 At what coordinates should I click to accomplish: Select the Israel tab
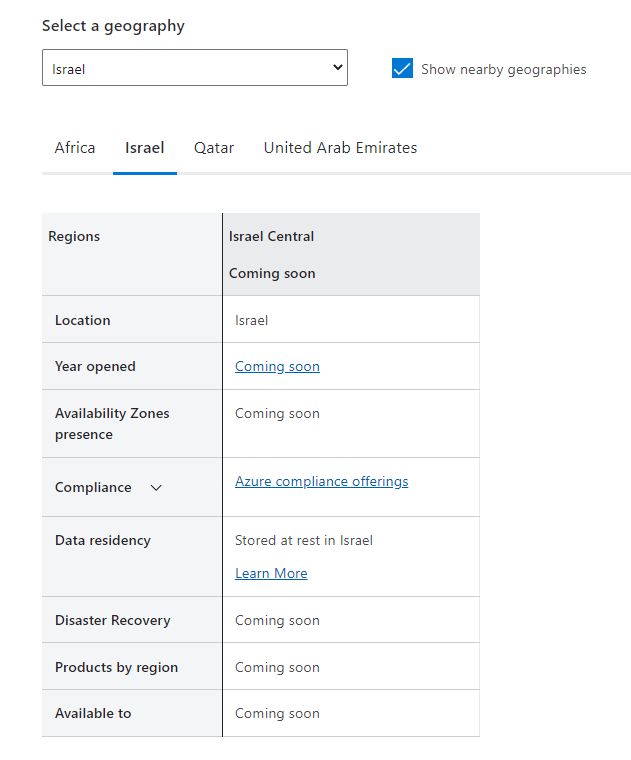tap(144, 147)
